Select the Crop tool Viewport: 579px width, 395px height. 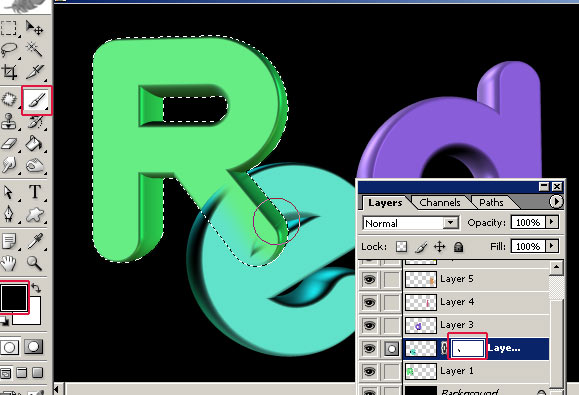tap(9, 72)
